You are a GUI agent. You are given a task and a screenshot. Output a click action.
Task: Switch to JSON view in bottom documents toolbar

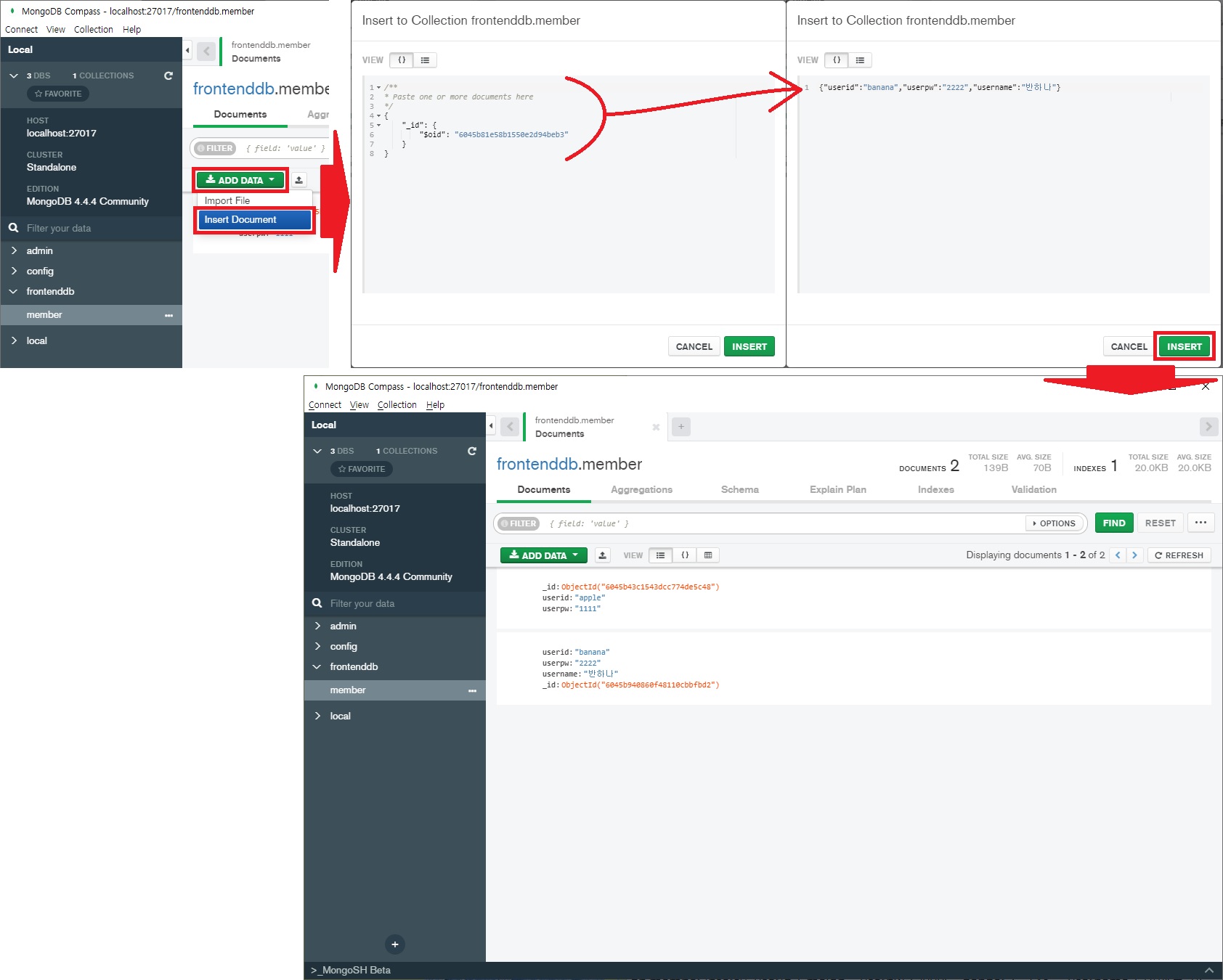coord(685,555)
